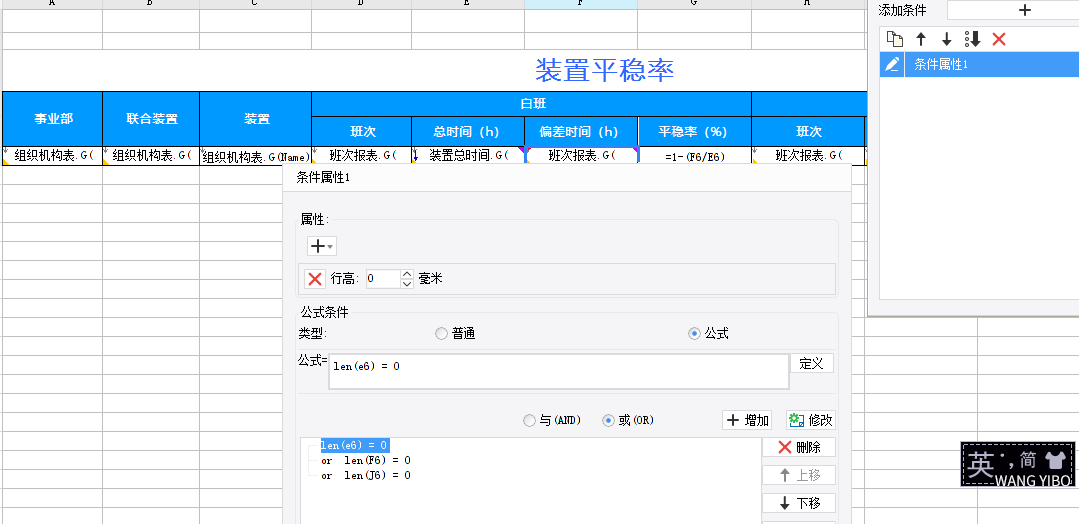Remove the 行高 property with red X
Viewport: 1079px width, 524px height.
(315, 279)
